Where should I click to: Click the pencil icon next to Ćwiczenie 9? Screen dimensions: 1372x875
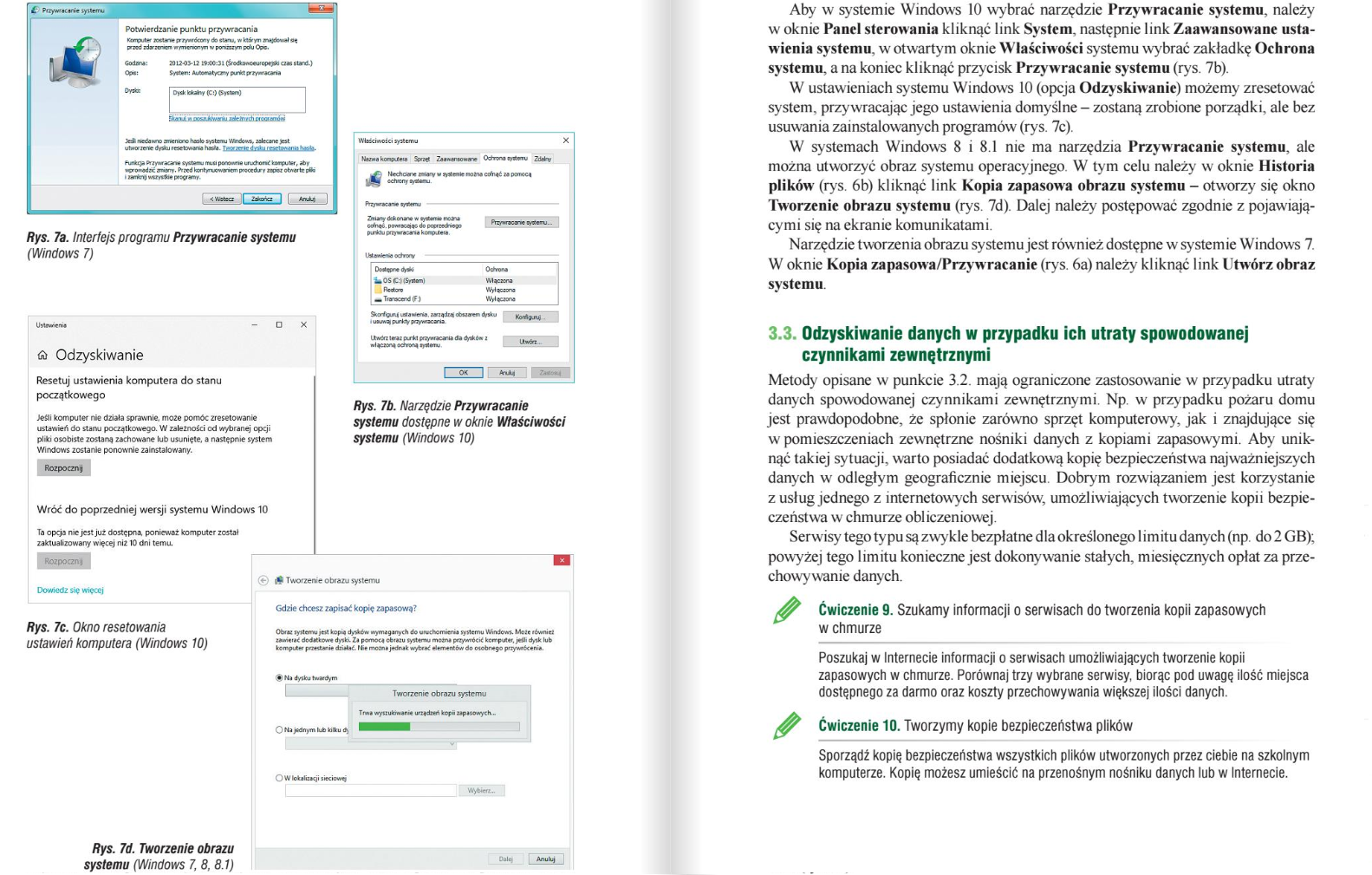click(787, 611)
